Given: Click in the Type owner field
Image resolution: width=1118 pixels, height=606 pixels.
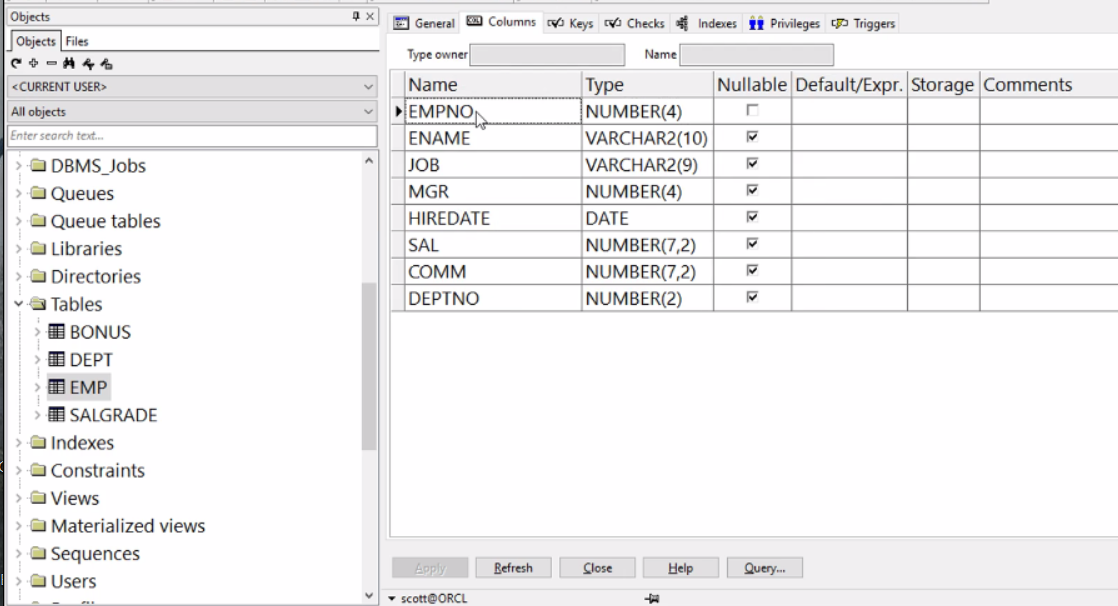Looking at the screenshot, I should pos(547,55).
